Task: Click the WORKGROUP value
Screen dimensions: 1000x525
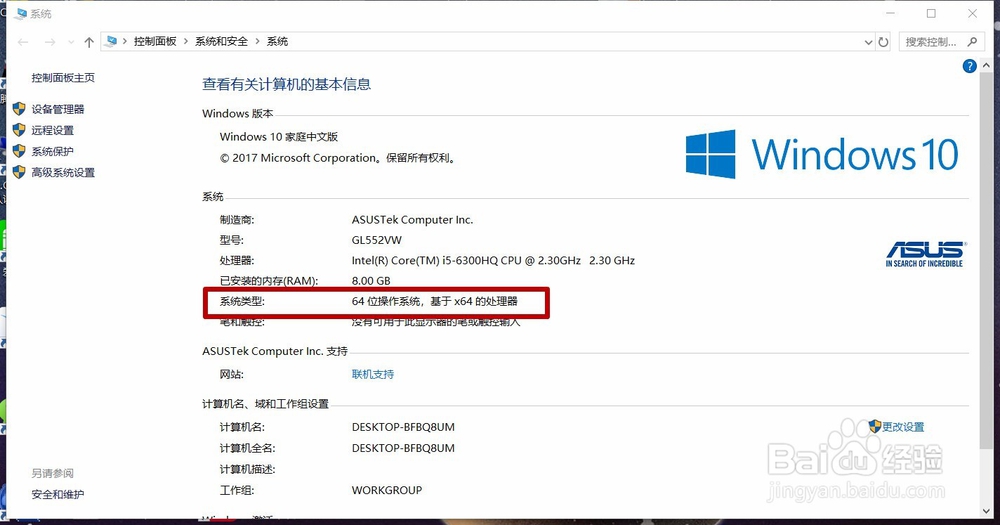Action: [x=387, y=491]
